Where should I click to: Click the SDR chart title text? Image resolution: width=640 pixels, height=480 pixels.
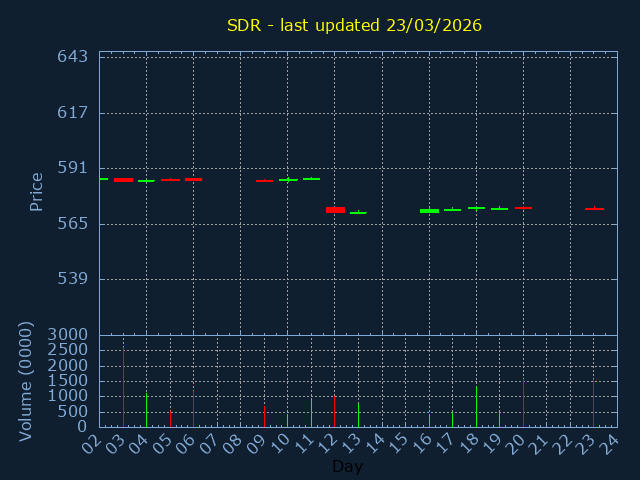coord(354,25)
